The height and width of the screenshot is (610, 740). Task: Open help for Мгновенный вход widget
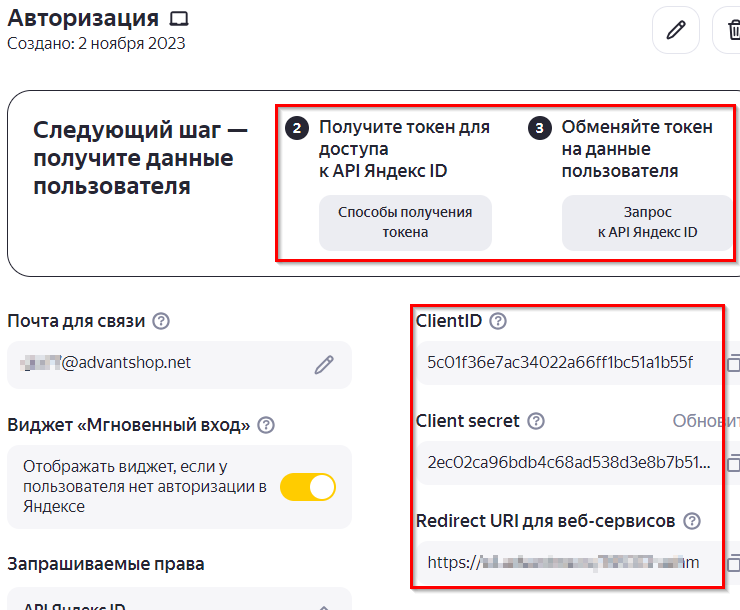pyautogui.click(x=266, y=425)
